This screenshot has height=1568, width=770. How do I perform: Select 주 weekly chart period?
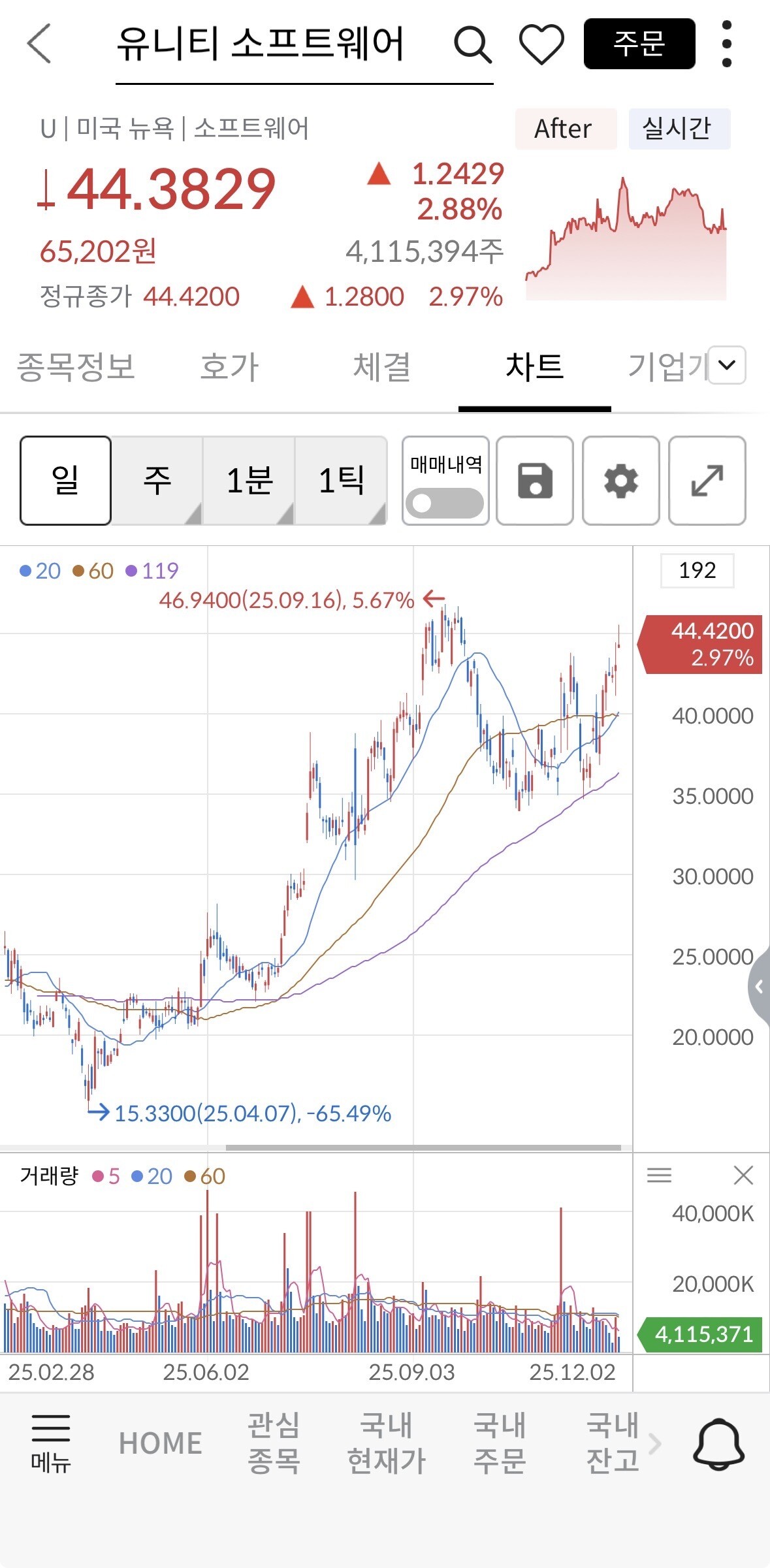[157, 481]
